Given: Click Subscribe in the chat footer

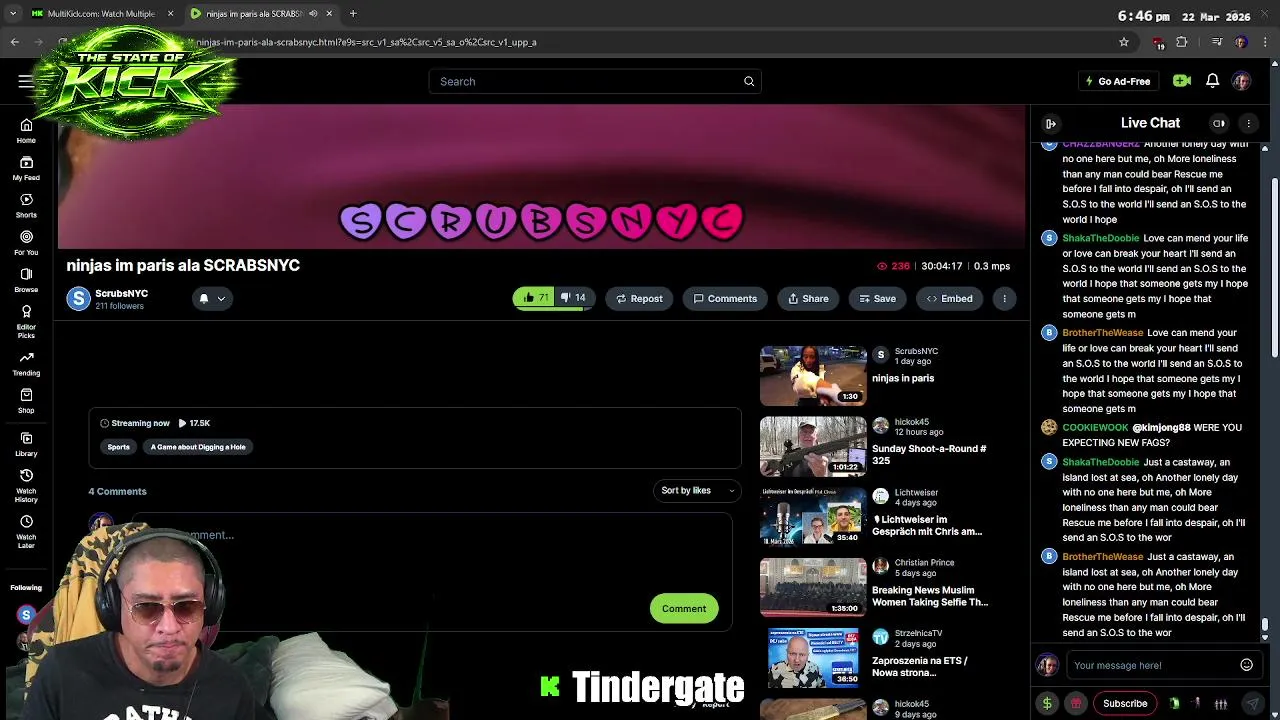Looking at the screenshot, I should point(1125,703).
